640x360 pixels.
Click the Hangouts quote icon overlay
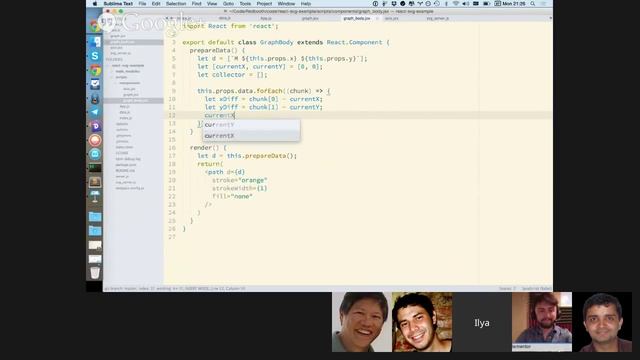pyautogui.click(x=107, y=22)
